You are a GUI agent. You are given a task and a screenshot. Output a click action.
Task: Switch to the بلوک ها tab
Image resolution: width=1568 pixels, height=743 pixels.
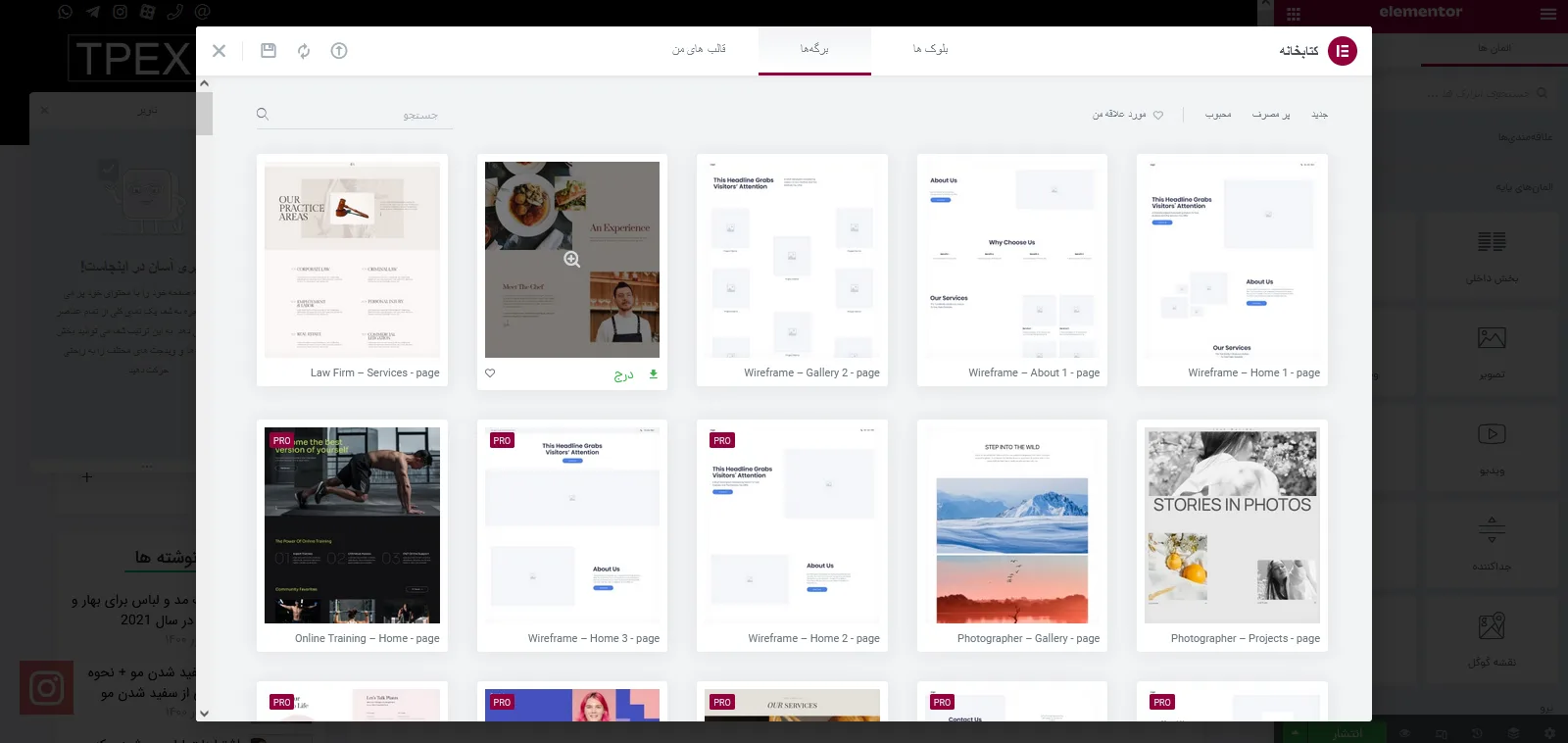[x=930, y=50]
